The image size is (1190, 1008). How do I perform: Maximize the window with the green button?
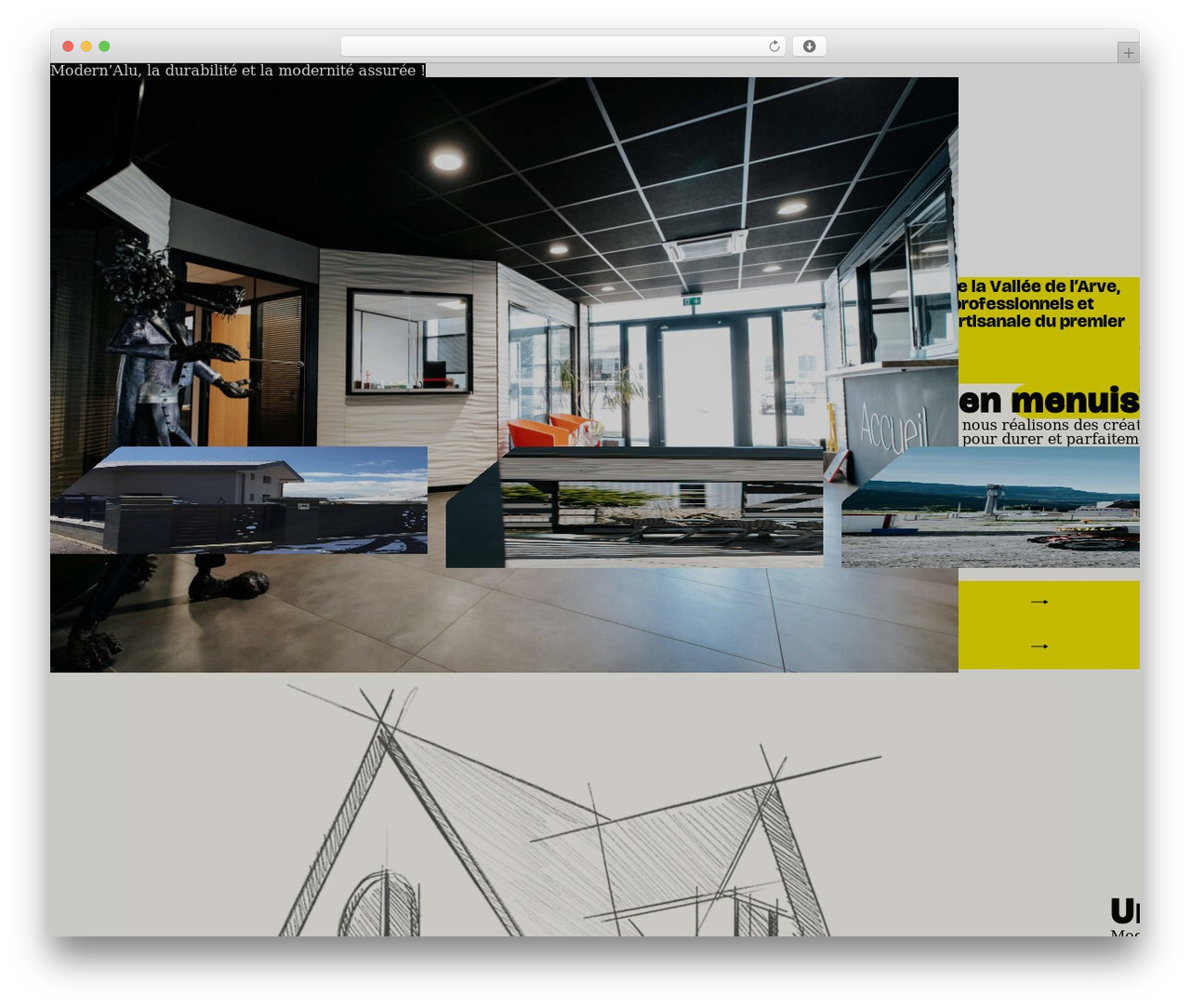pos(104,46)
